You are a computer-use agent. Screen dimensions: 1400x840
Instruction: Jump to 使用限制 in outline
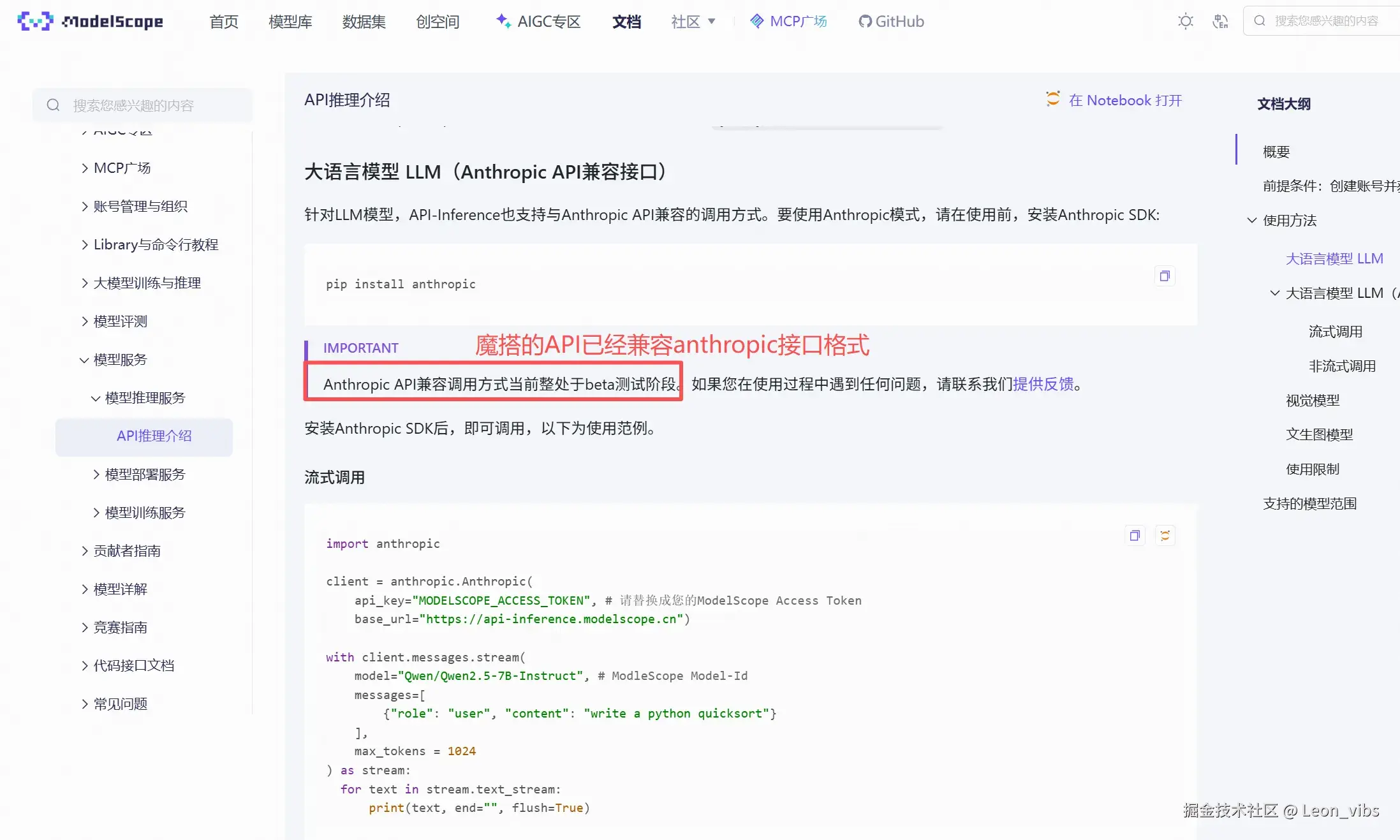(1313, 469)
